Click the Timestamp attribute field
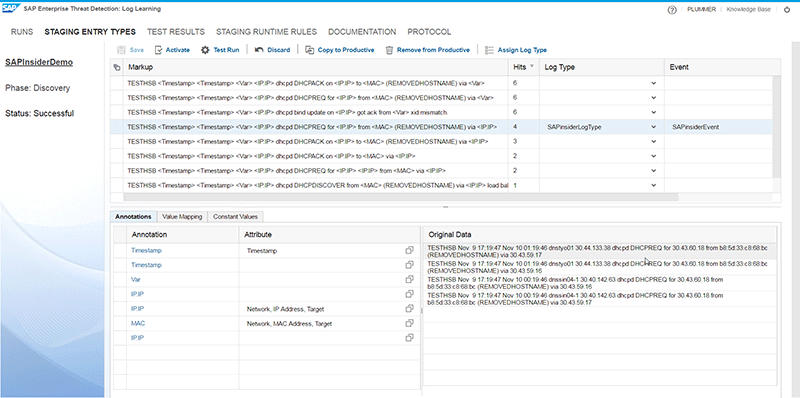Viewport: 800px width, 398px height. pos(321,251)
